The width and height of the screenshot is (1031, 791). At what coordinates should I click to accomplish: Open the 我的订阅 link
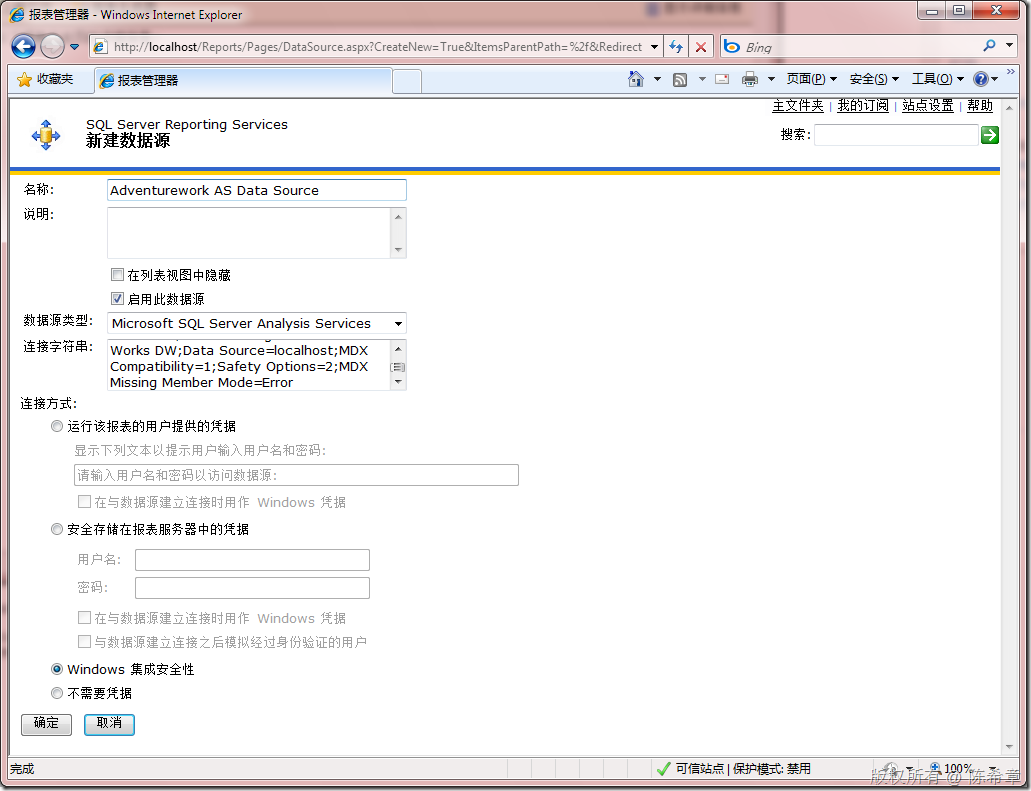[863, 105]
